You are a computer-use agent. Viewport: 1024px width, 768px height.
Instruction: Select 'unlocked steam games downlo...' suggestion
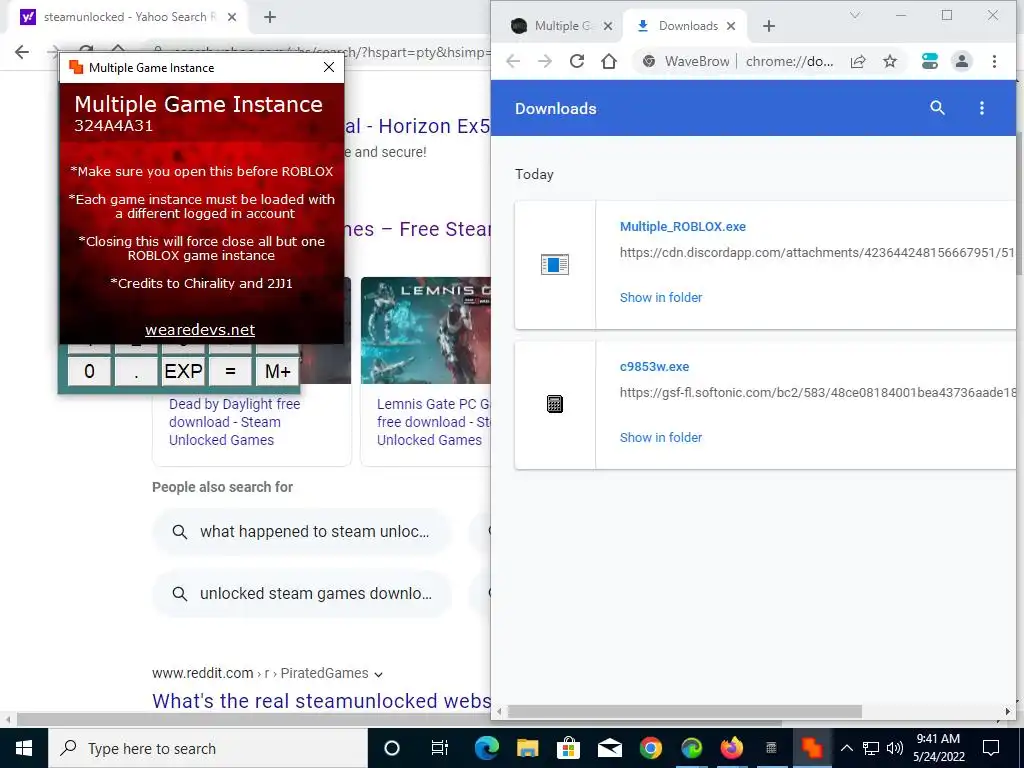[x=302, y=594]
